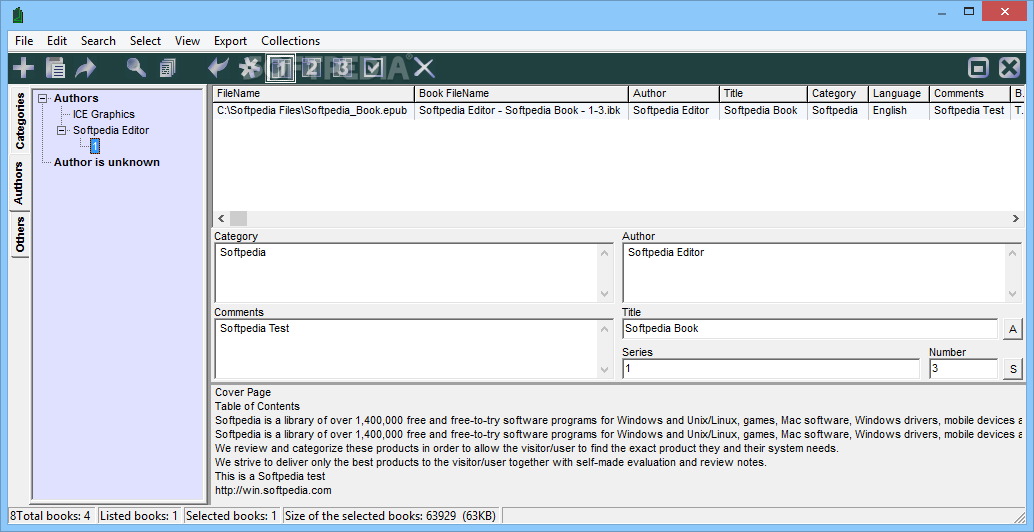Viewport: 1034px width, 532px height.
Task: Click the checkmark box toolbar icon
Action: 373,67
